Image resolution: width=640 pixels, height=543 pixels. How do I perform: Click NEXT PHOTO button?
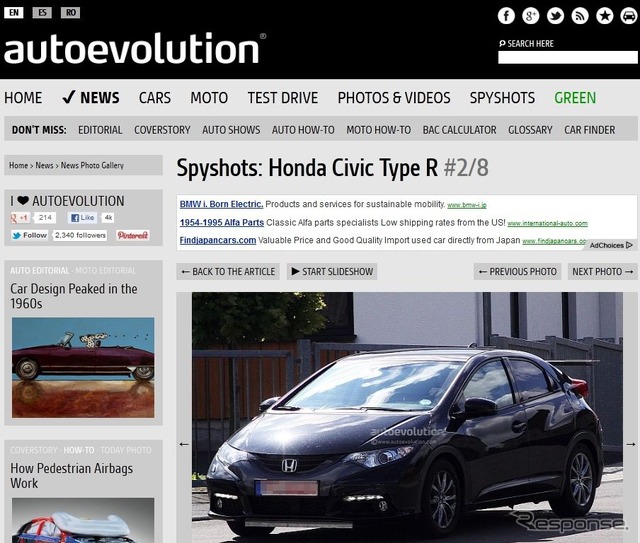602,272
